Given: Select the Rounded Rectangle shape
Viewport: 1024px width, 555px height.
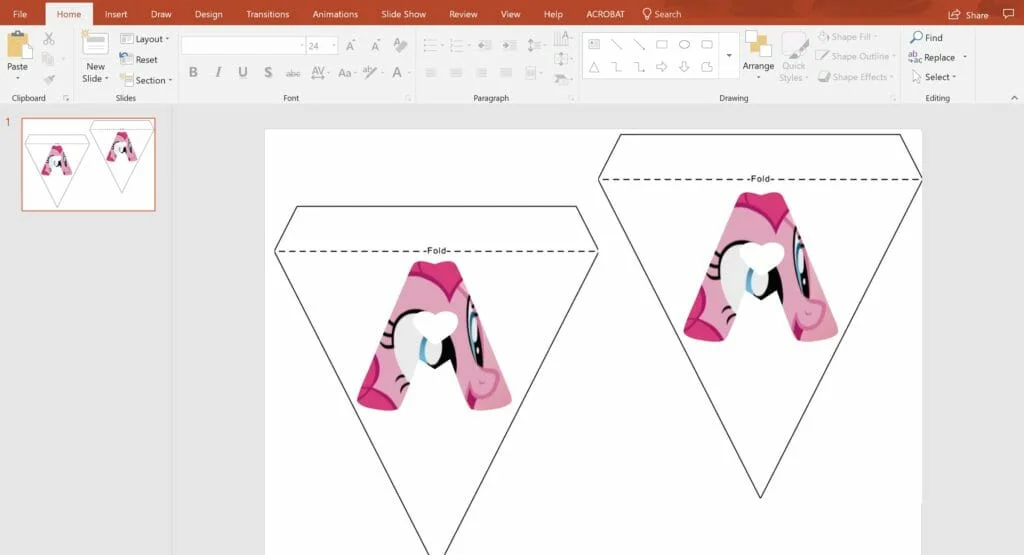Looking at the screenshot, I should (707, 44).
